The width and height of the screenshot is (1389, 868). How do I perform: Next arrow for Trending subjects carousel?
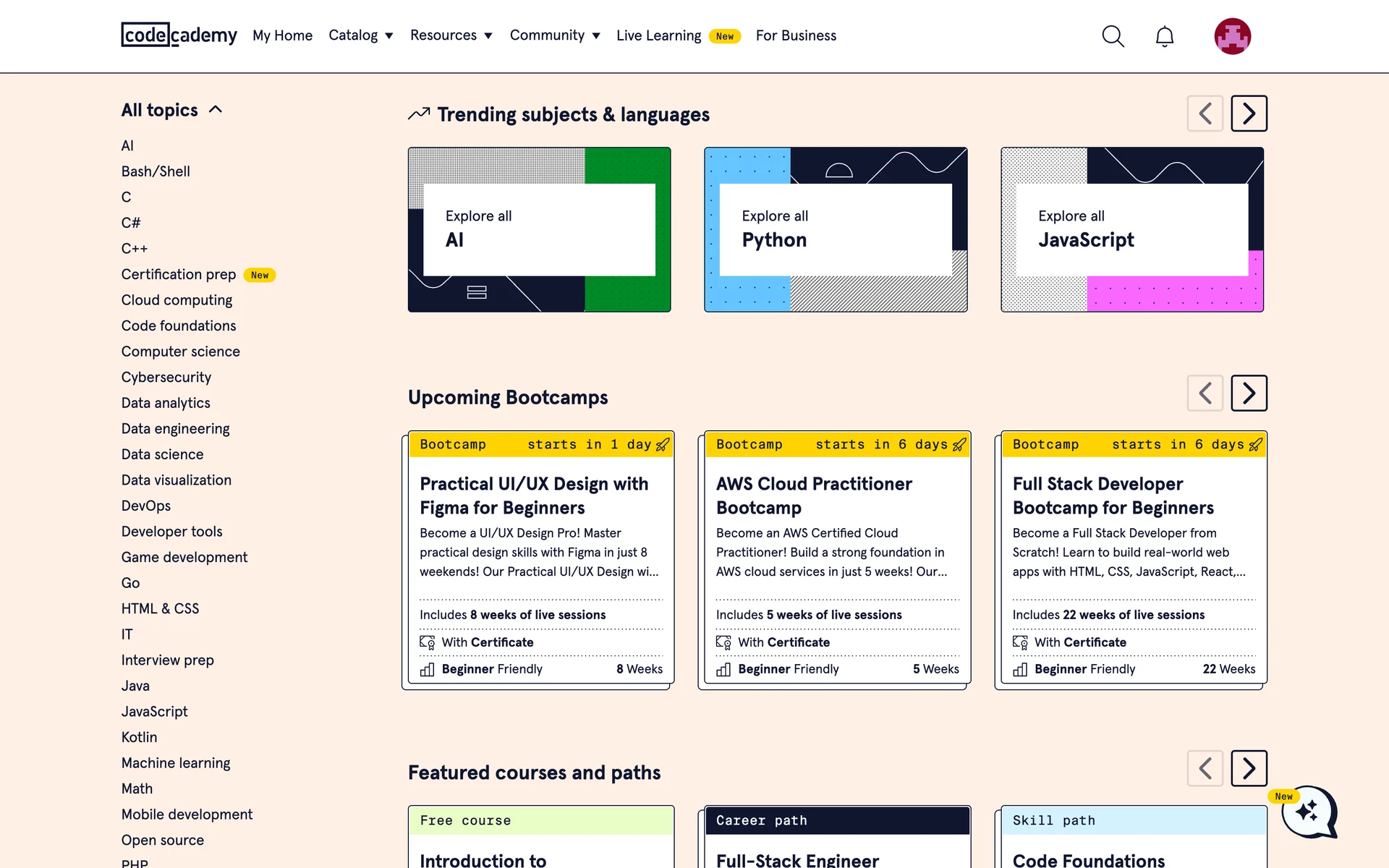1249,114
